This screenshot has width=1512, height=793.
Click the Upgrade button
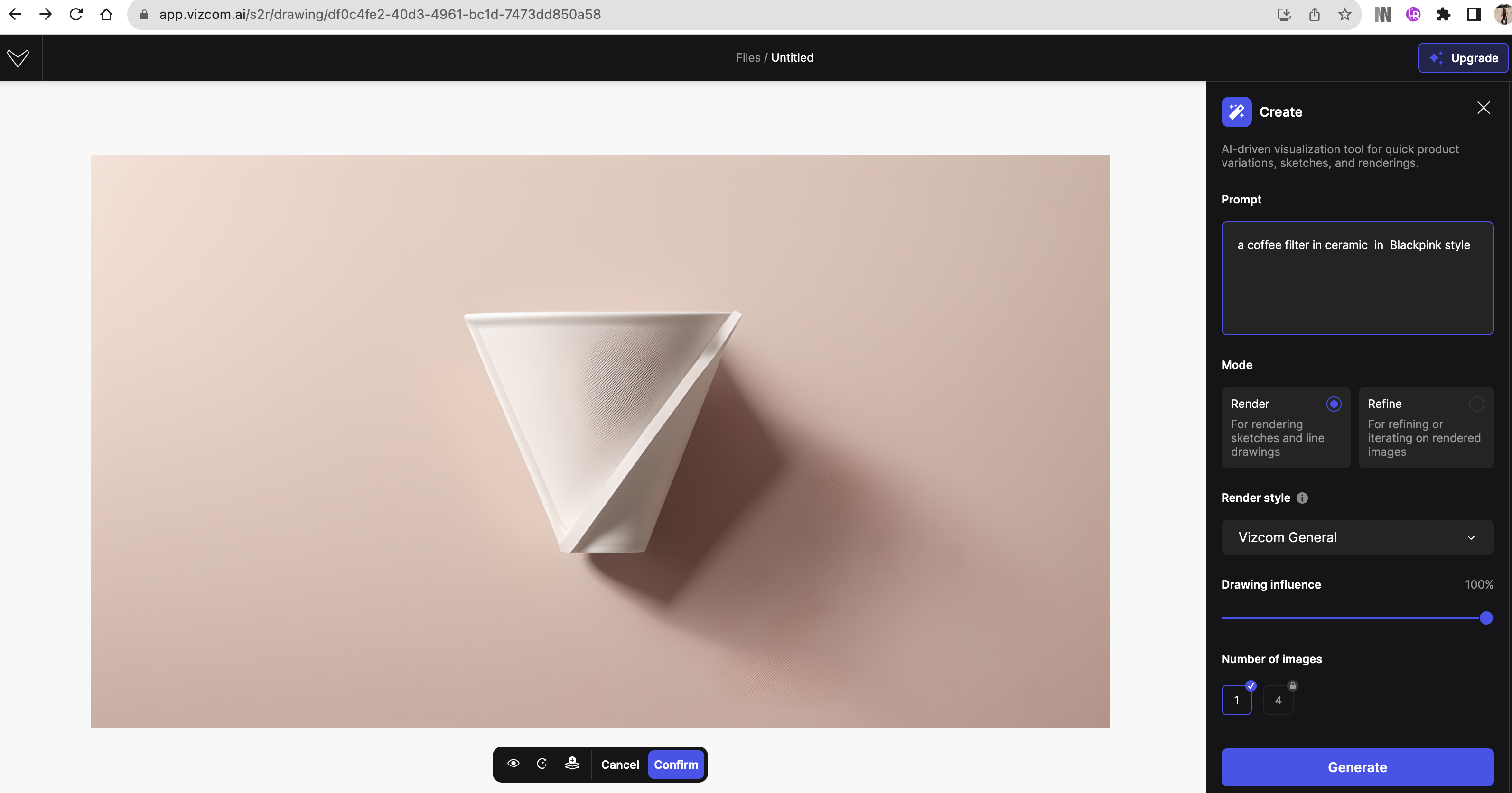point(1463,57)
